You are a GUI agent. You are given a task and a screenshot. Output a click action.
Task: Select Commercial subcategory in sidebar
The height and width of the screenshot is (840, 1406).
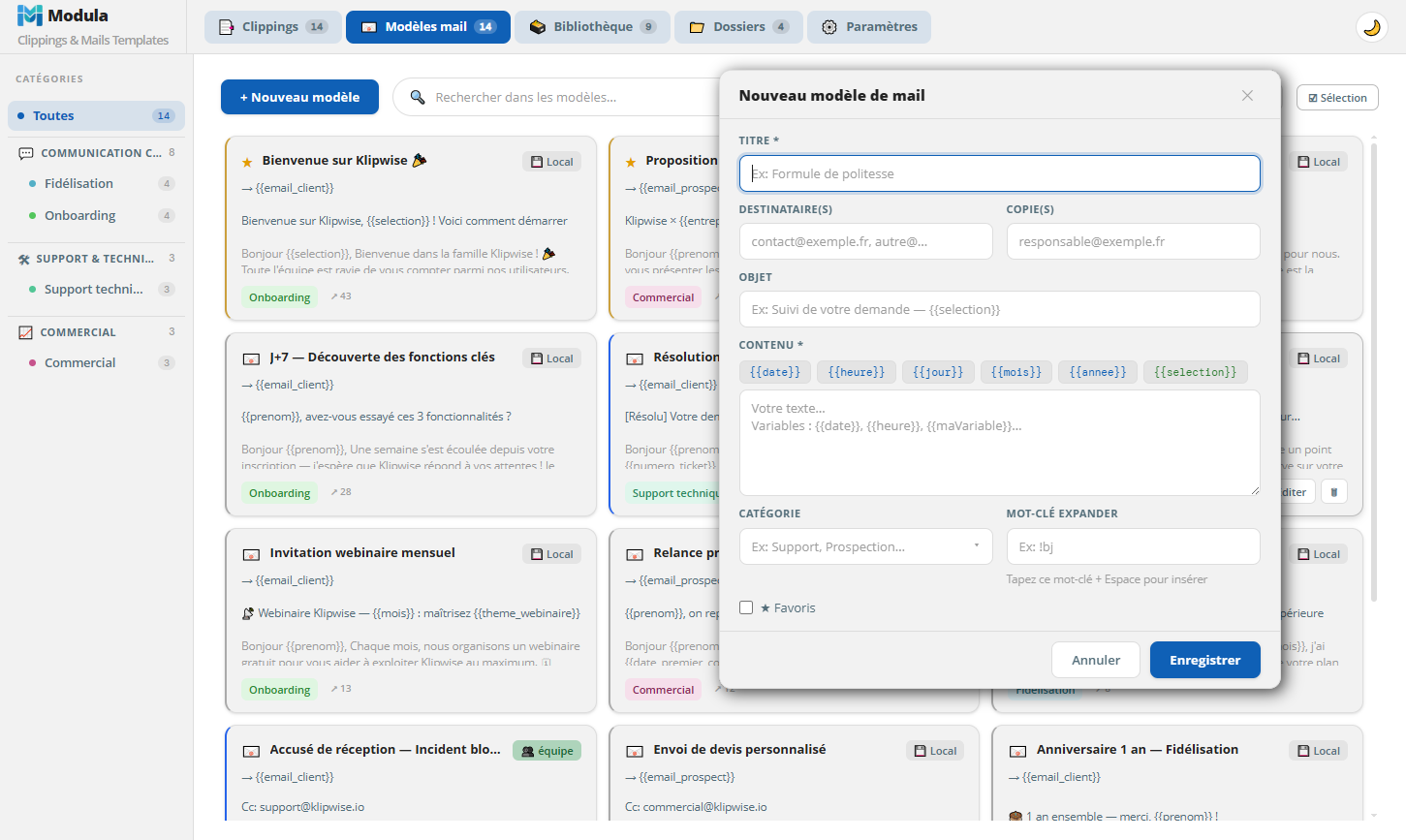96,362
